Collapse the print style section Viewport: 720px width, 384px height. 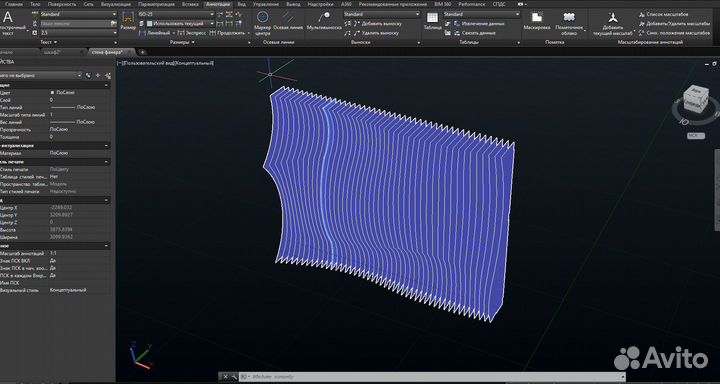click(x=107, y=162)
